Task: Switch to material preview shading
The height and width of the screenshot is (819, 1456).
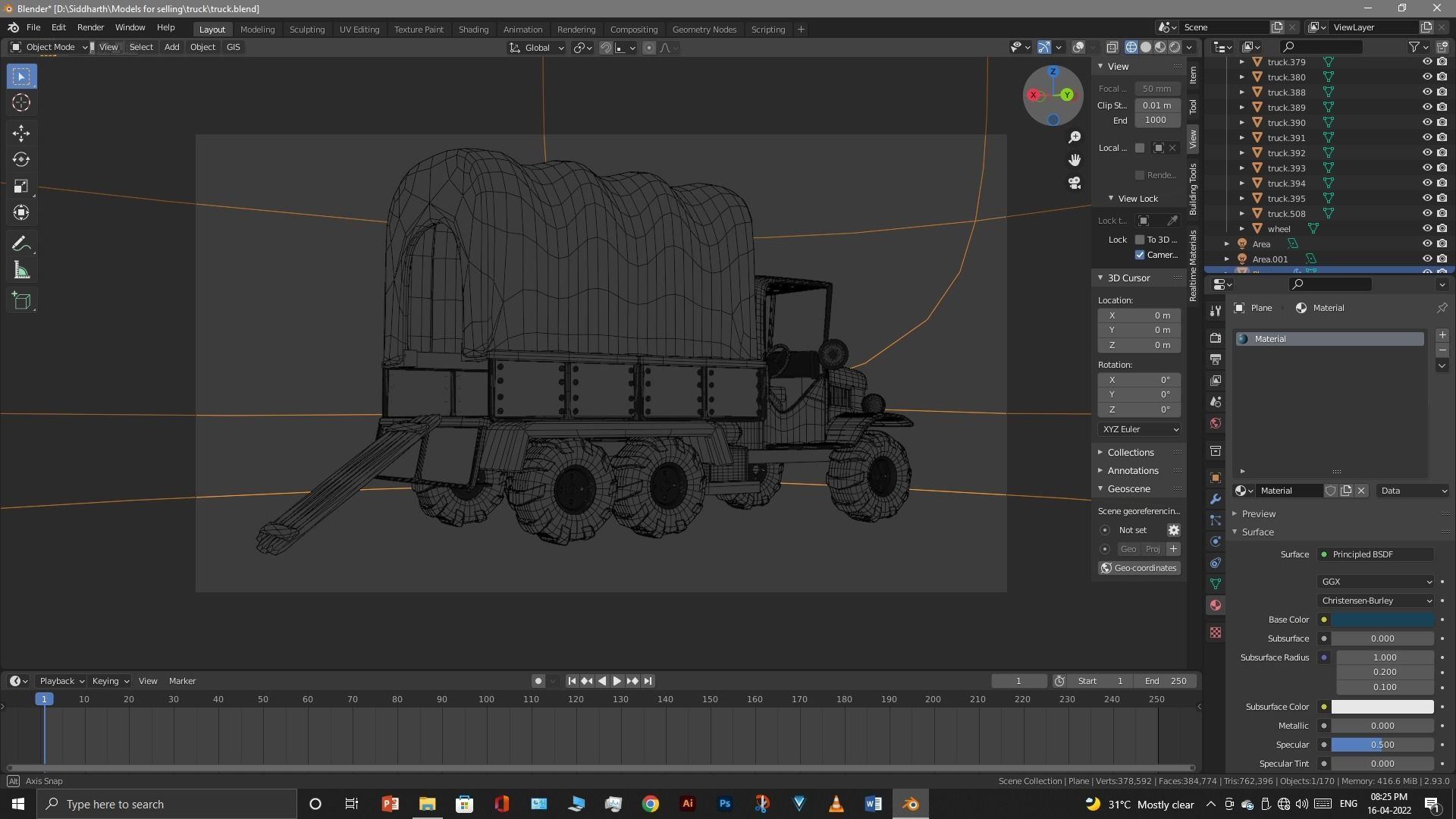Action: 1160,47
